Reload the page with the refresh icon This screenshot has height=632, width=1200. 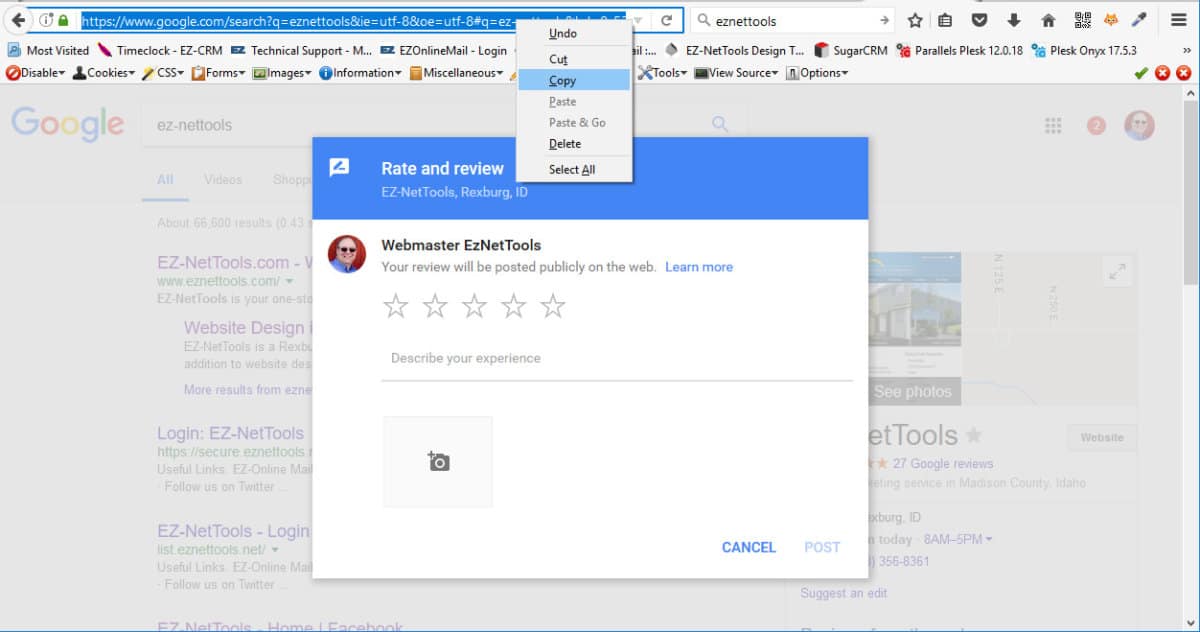666,20
